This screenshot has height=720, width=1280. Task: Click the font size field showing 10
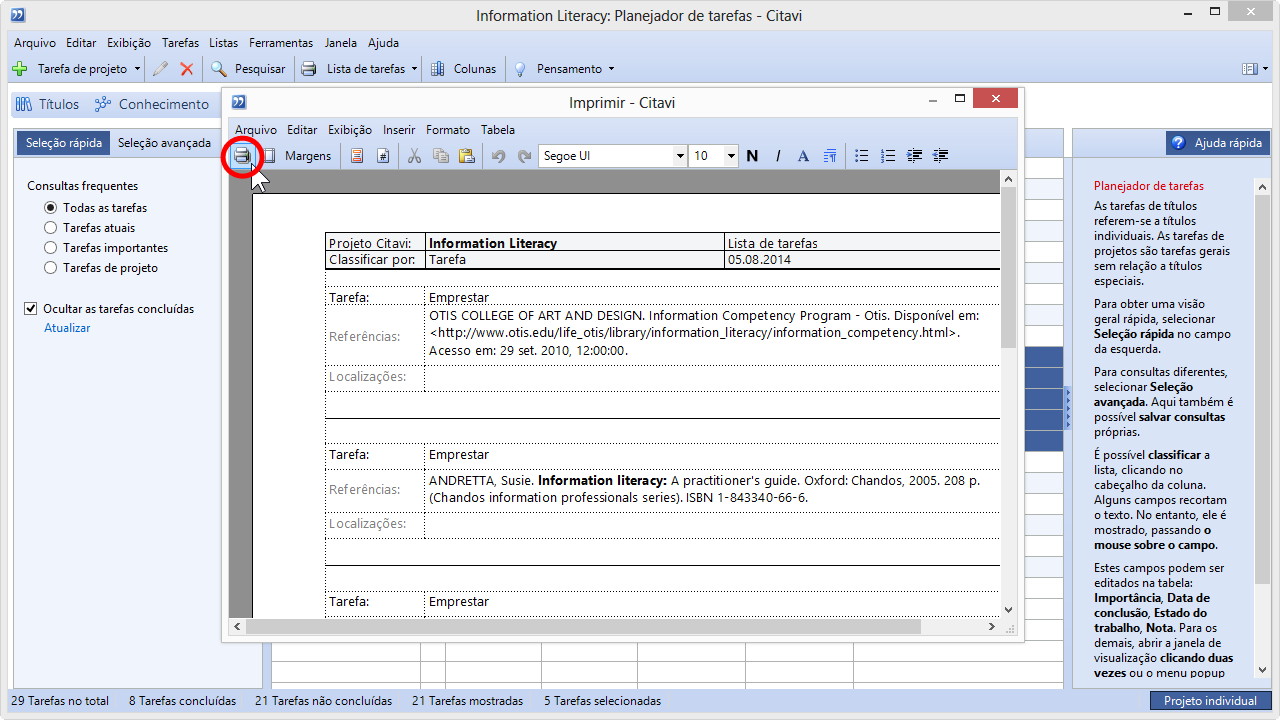pyautogui.click(x=706, y=156)
